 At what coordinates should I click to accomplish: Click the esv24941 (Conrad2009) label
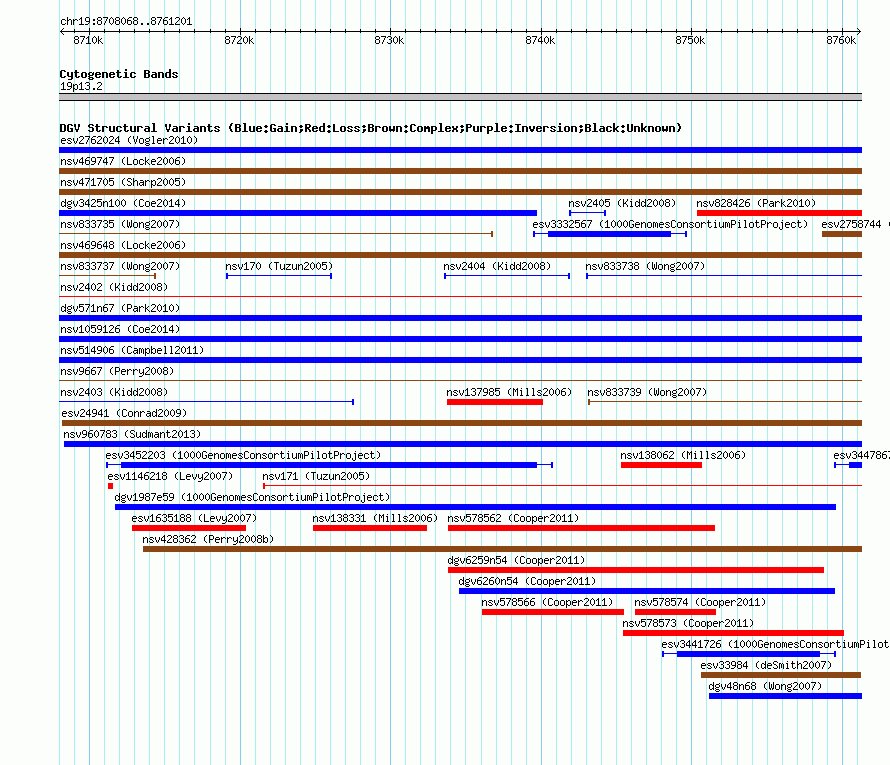point(124,413)
